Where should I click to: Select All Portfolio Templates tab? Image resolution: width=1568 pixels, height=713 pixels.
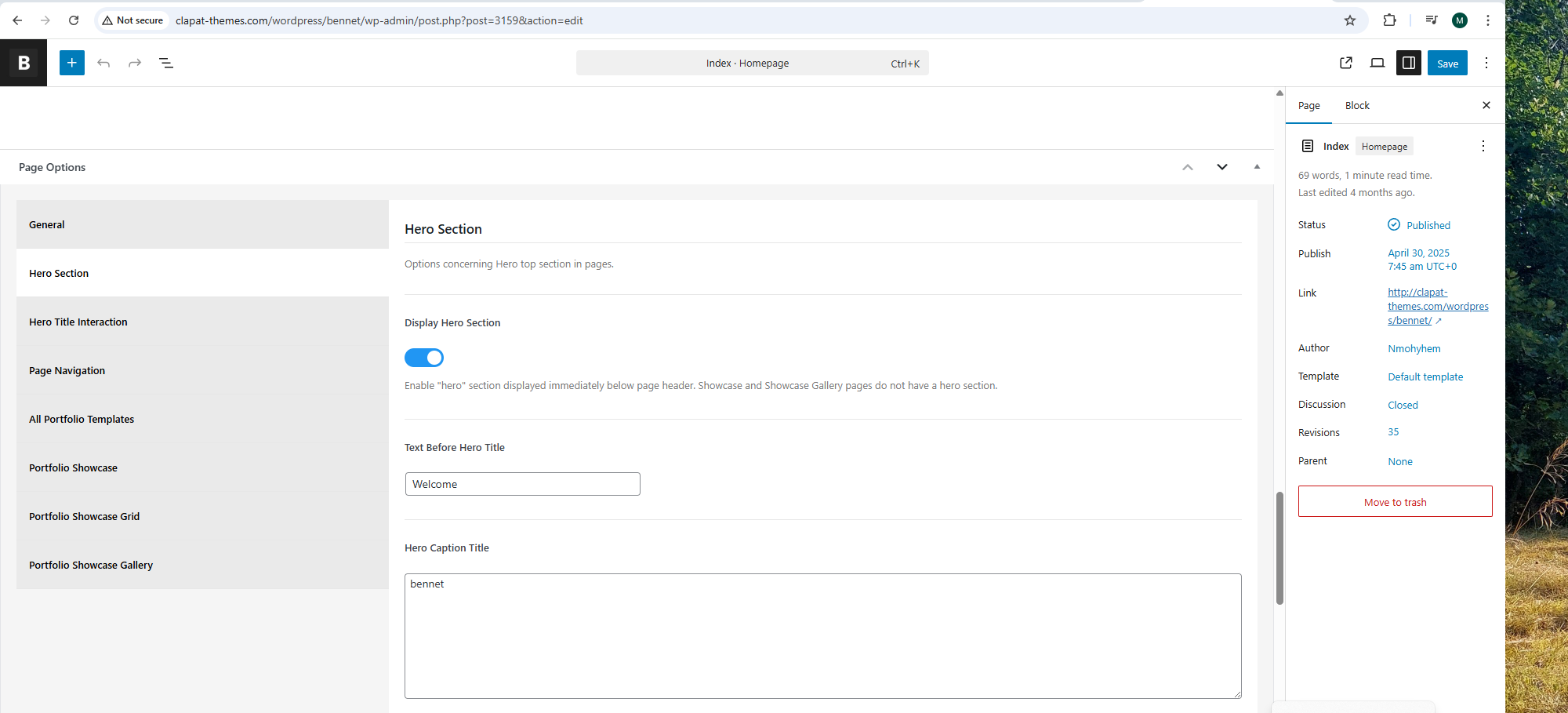[x=202, y=419]
